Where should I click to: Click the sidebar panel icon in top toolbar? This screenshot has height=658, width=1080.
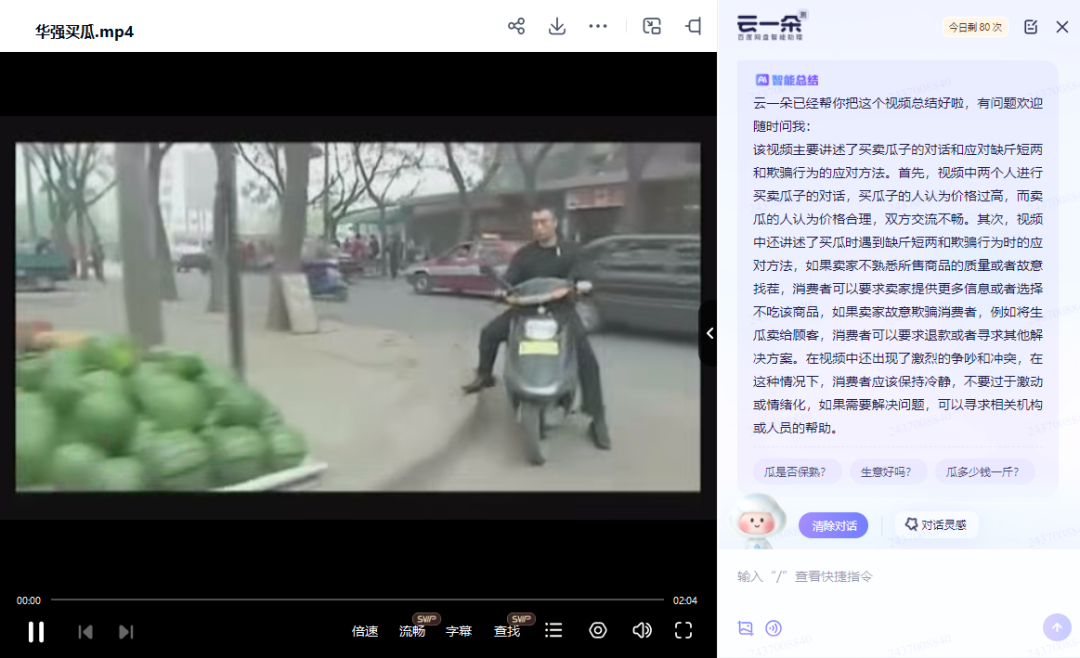pos(693,26)
